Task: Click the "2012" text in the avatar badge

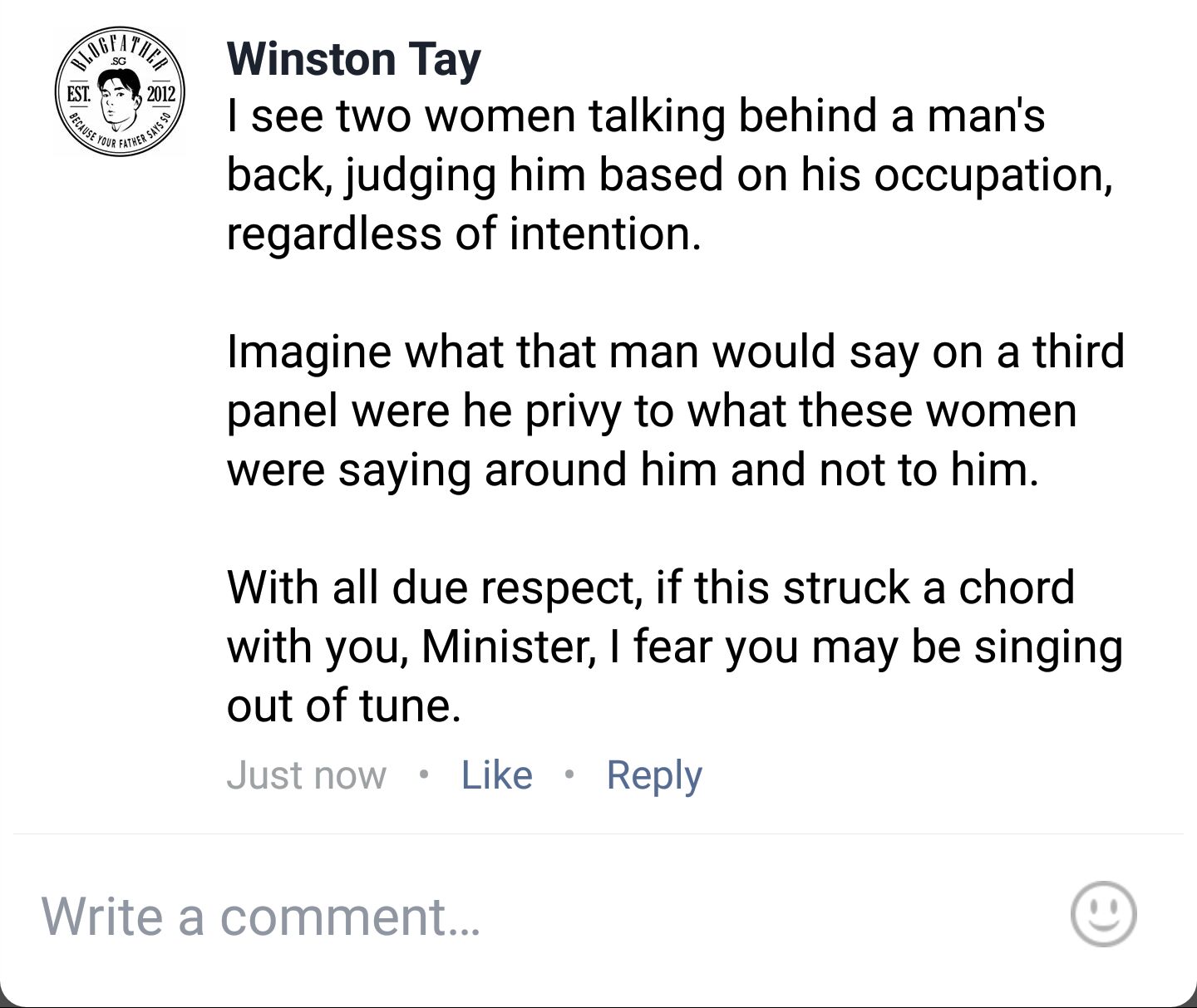Action: click(x=161, y=93)
